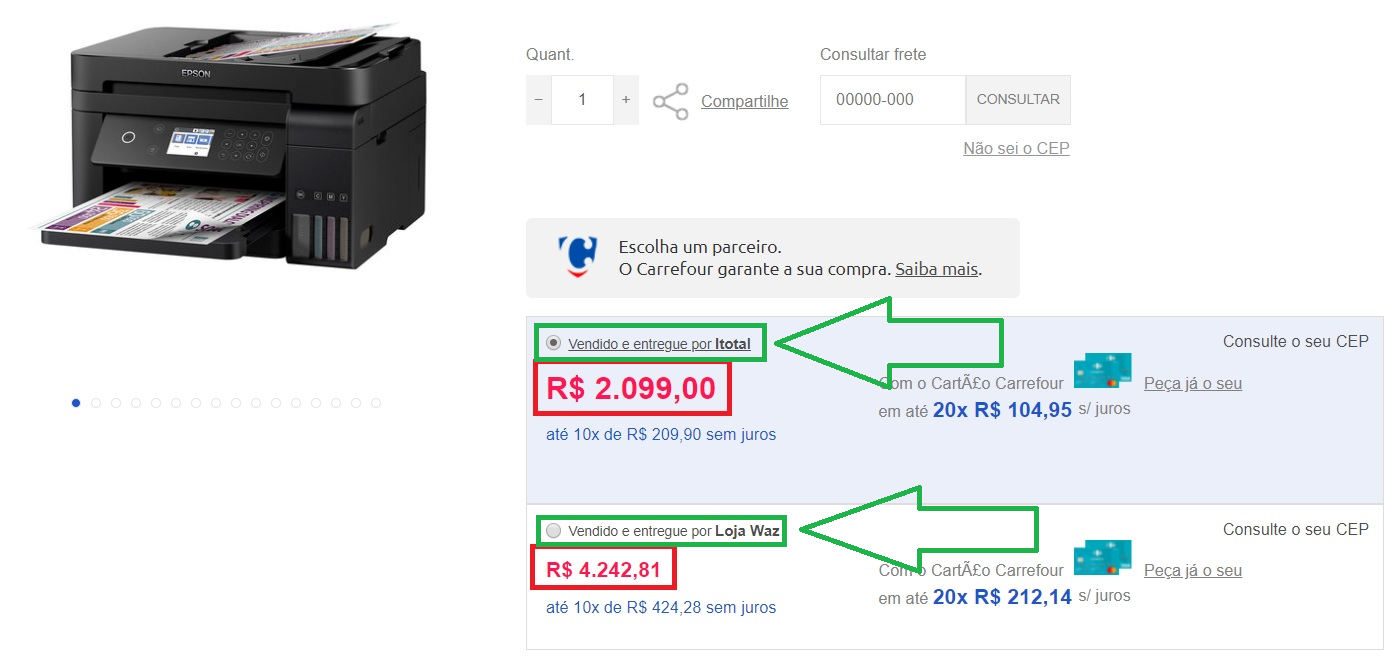Viewport: 1394px width, 660px height.
Task: Increase quantity with the plus button
Action: point(626,100)
